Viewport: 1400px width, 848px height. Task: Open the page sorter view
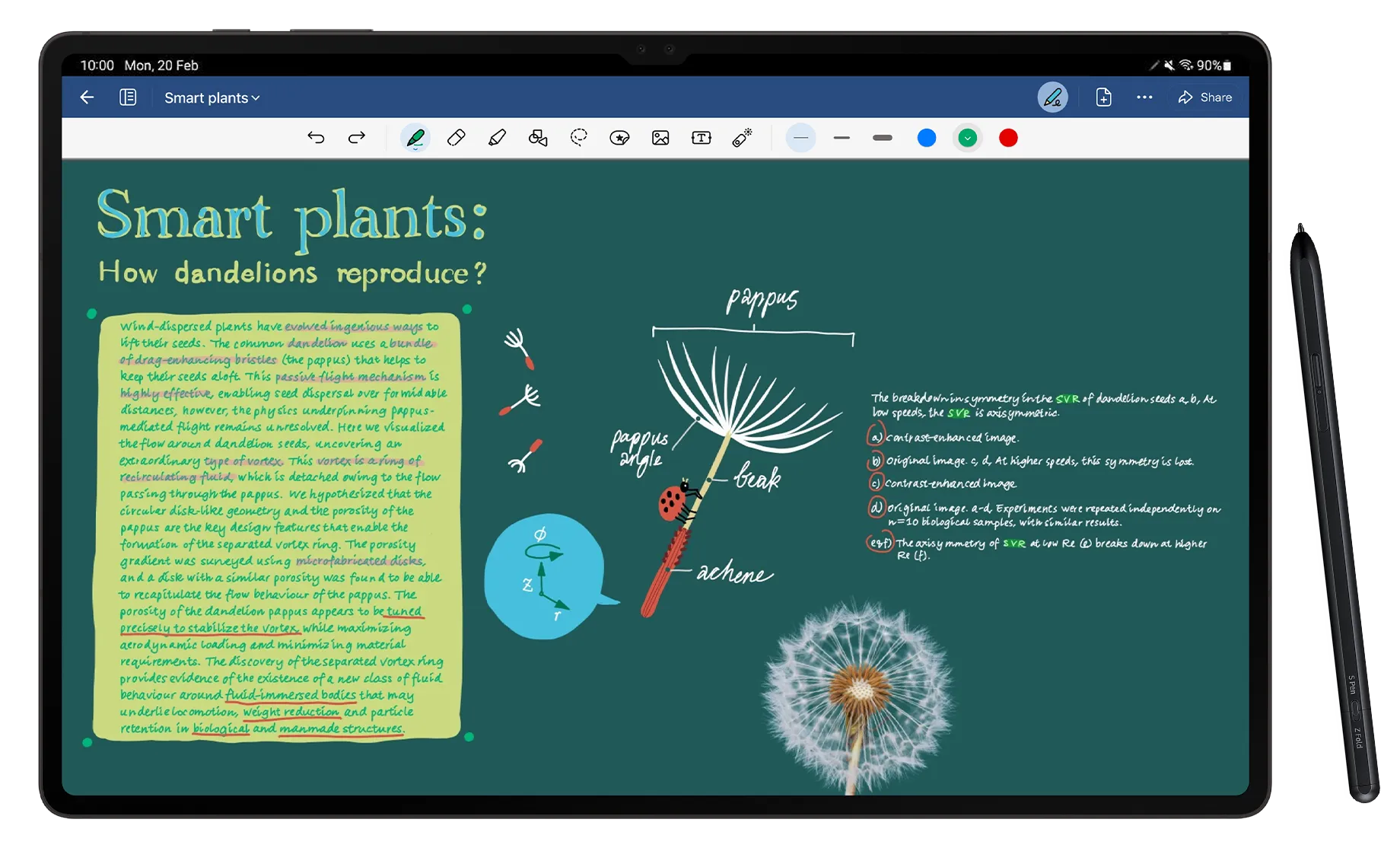[128, 97]
